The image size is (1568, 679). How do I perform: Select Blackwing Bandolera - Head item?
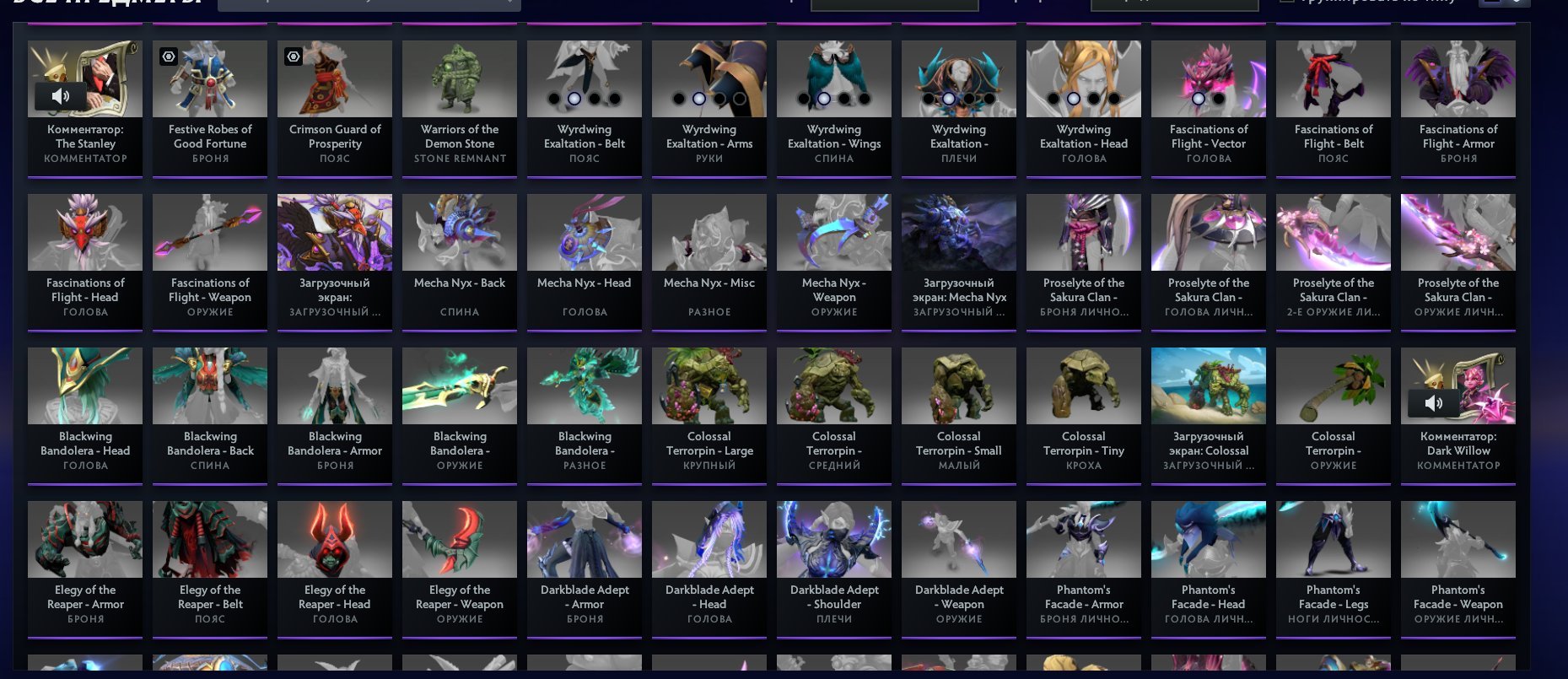coord(85,416)
